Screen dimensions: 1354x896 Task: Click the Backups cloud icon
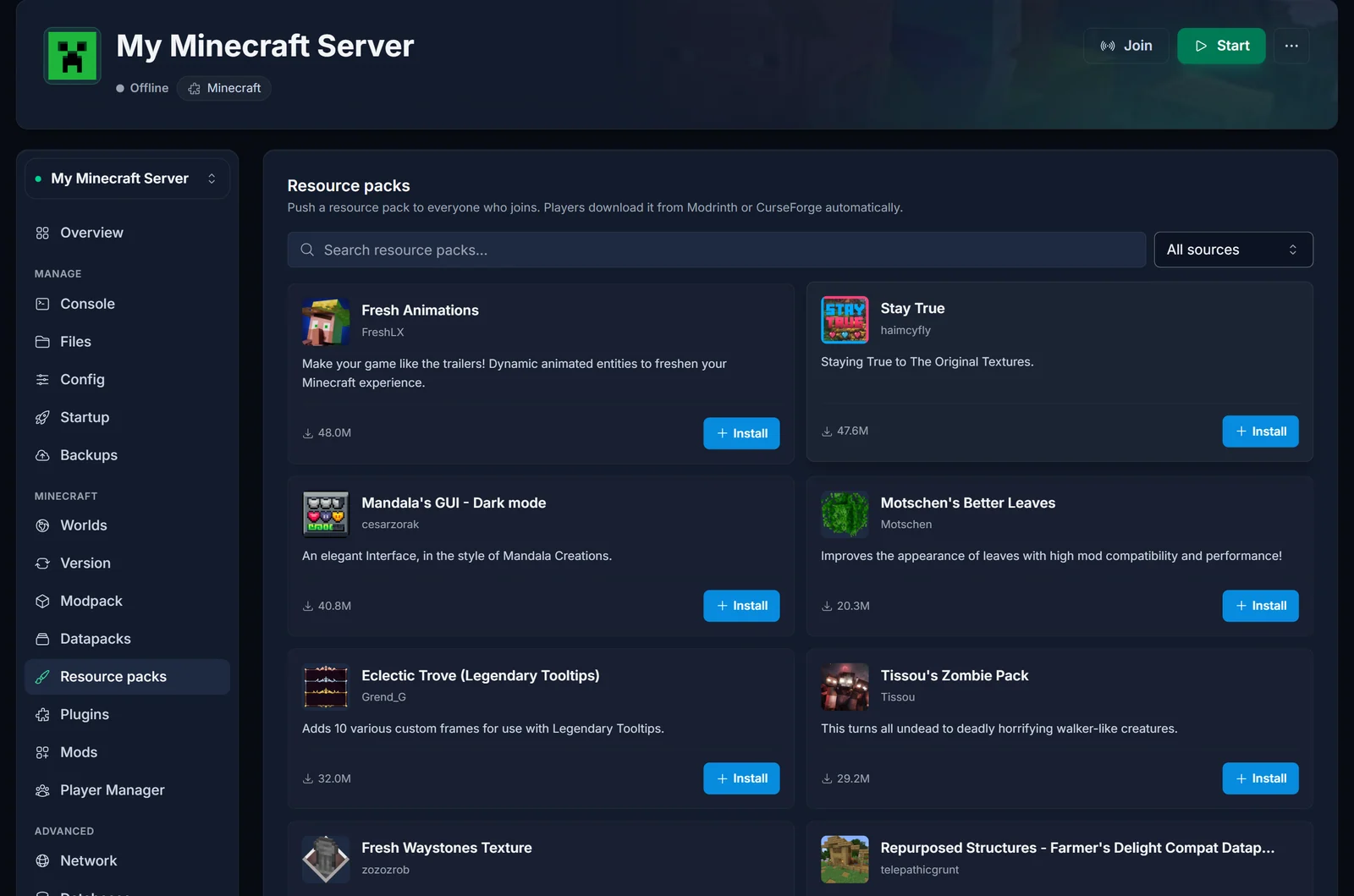click(x=42, y=455)
